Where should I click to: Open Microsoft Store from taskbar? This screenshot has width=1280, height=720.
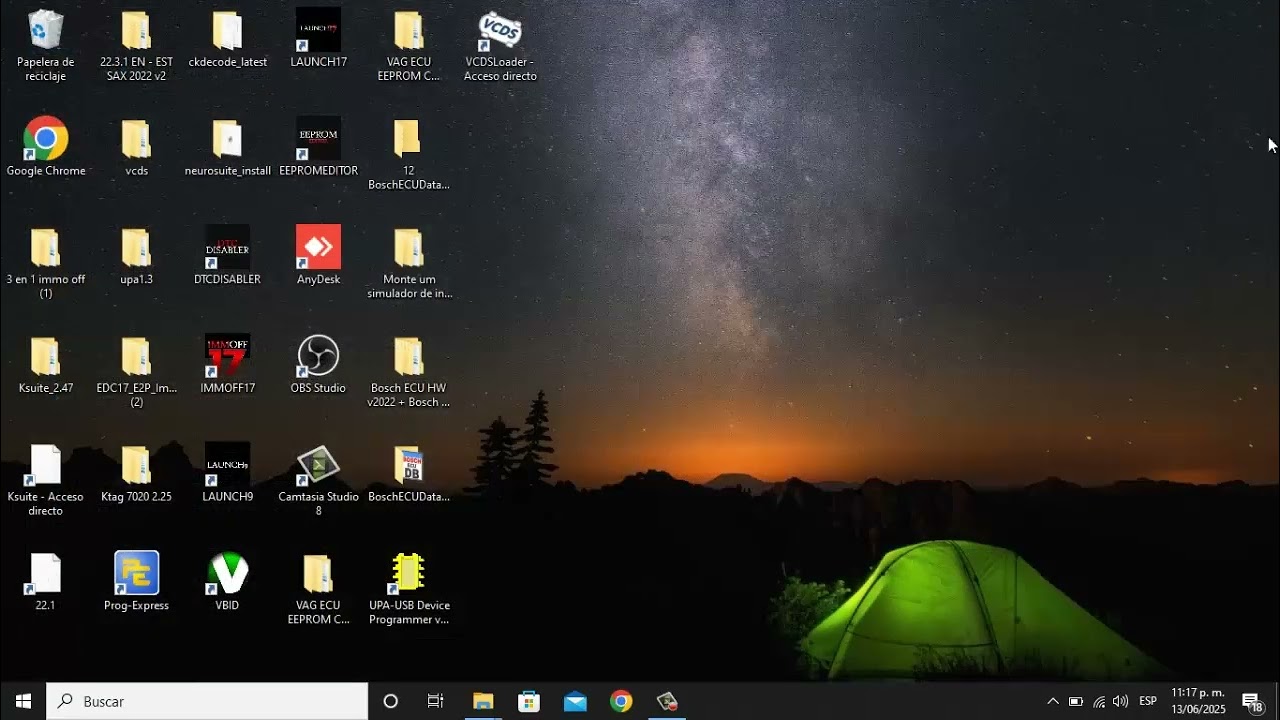pyautogui.click(x=529, y=701)
